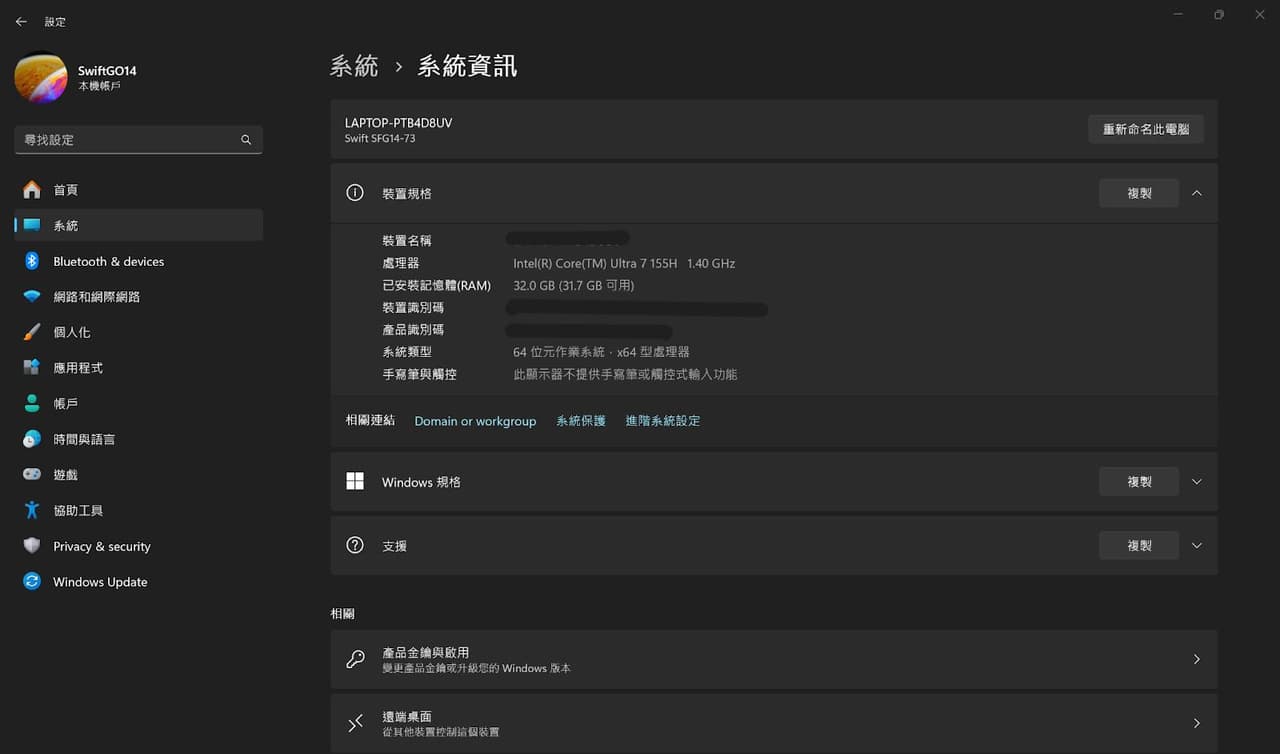1280x754 pixels.
Task: Open 時間與語言 globe clock icon
Action: coord(32,439)
